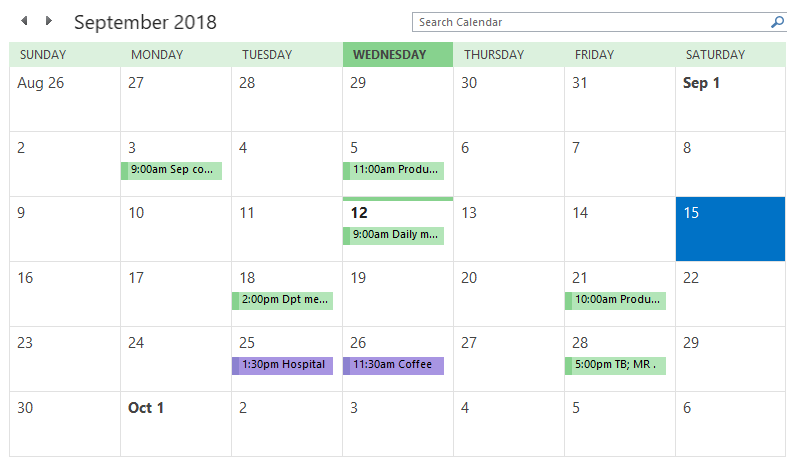Click the September 2018 month title
Viewport: 787px width, 459px height.
click(x=145, y=22)
